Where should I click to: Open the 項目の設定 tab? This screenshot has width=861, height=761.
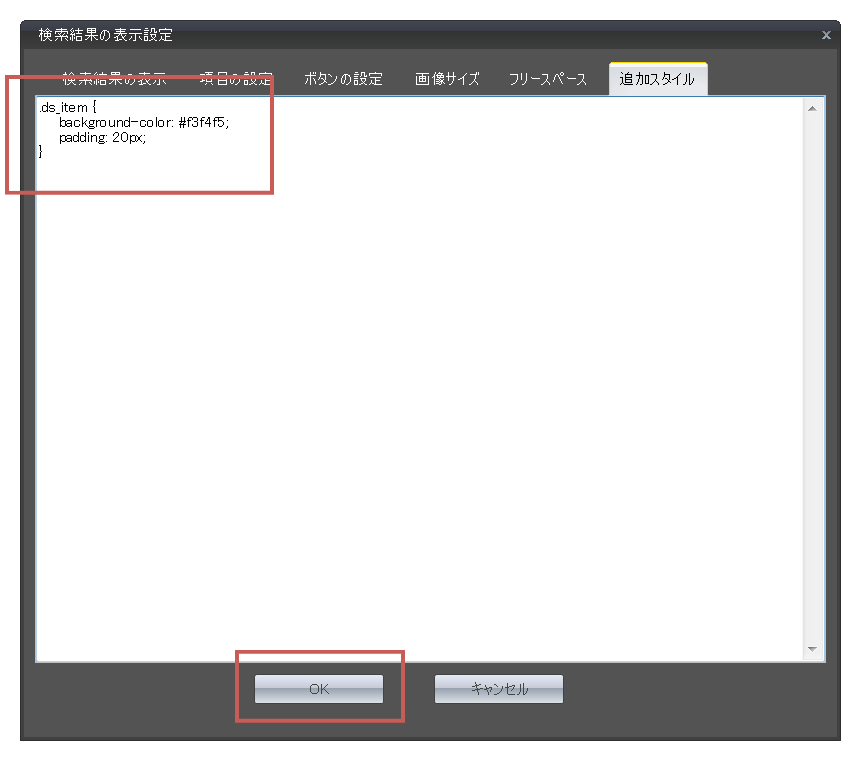[x=236, y=79]
